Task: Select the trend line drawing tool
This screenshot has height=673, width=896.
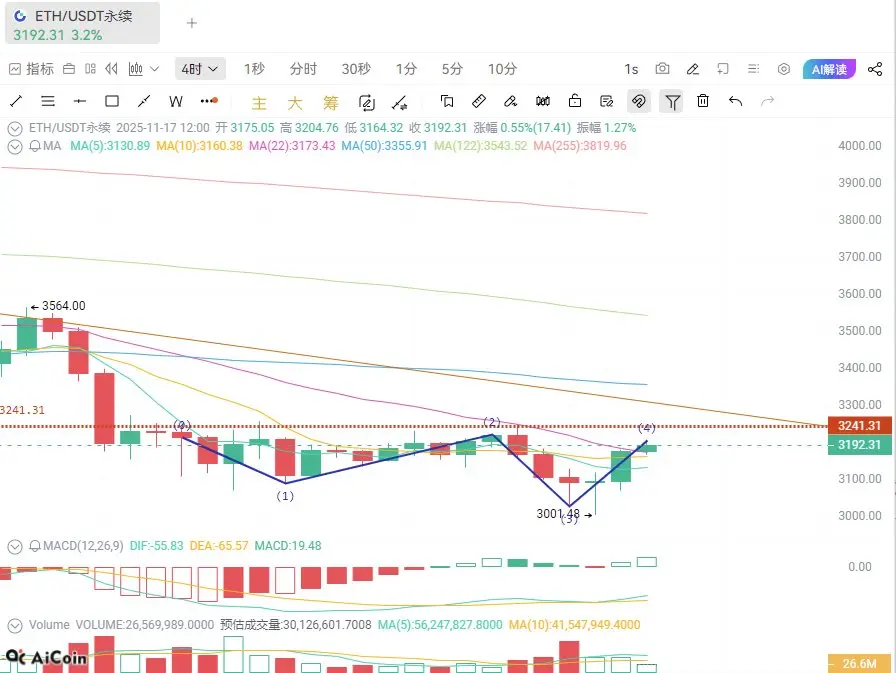Action: tap(16, 102)
